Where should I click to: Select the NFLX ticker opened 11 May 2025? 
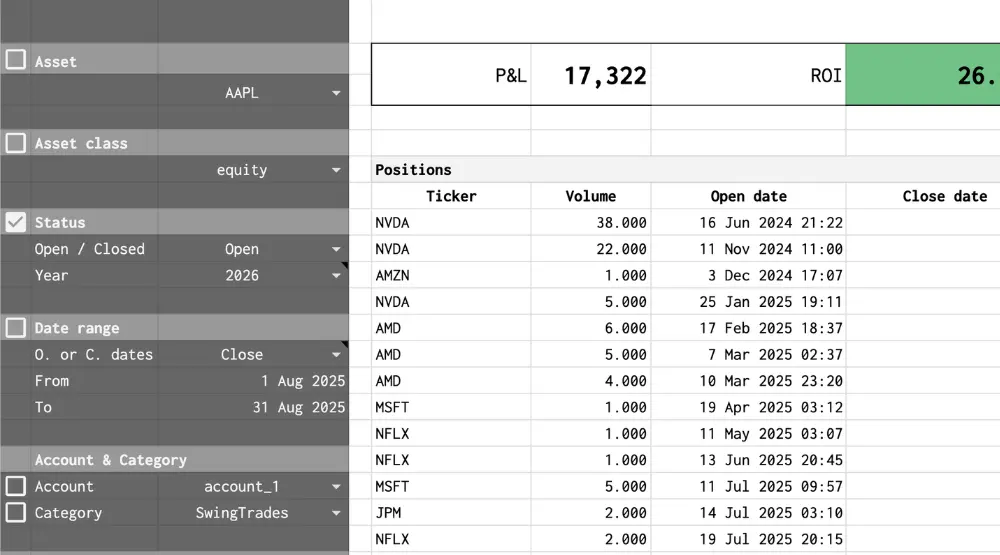(451, 434)
